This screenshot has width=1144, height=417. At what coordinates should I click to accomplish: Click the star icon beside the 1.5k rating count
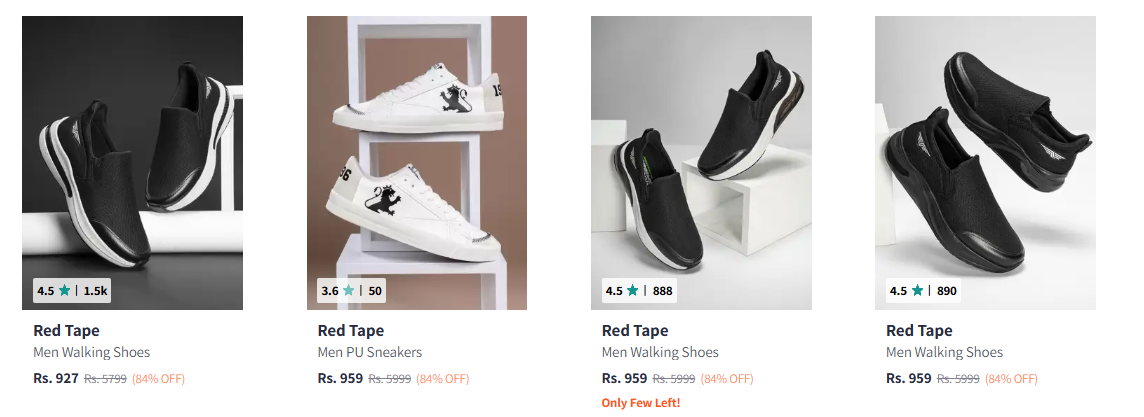(65, 291)
